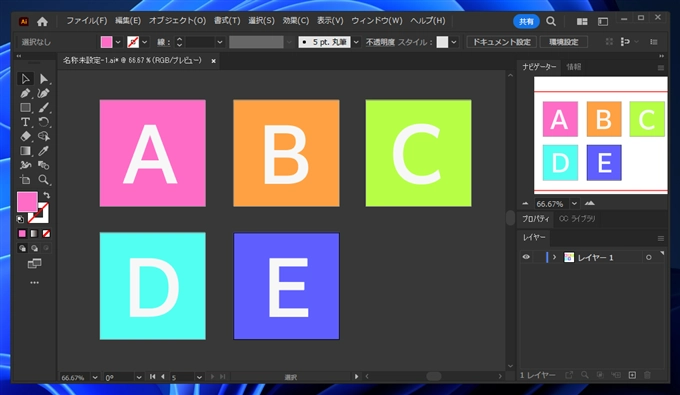Select the Curvature tool

[43, 93]
